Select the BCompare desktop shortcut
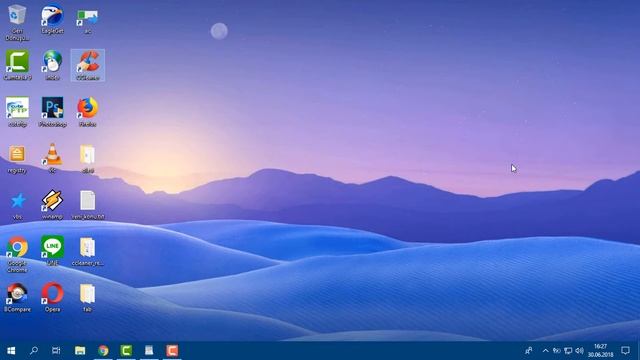The height and width of the screenshot is (360, 640). [x=17, y=298]
